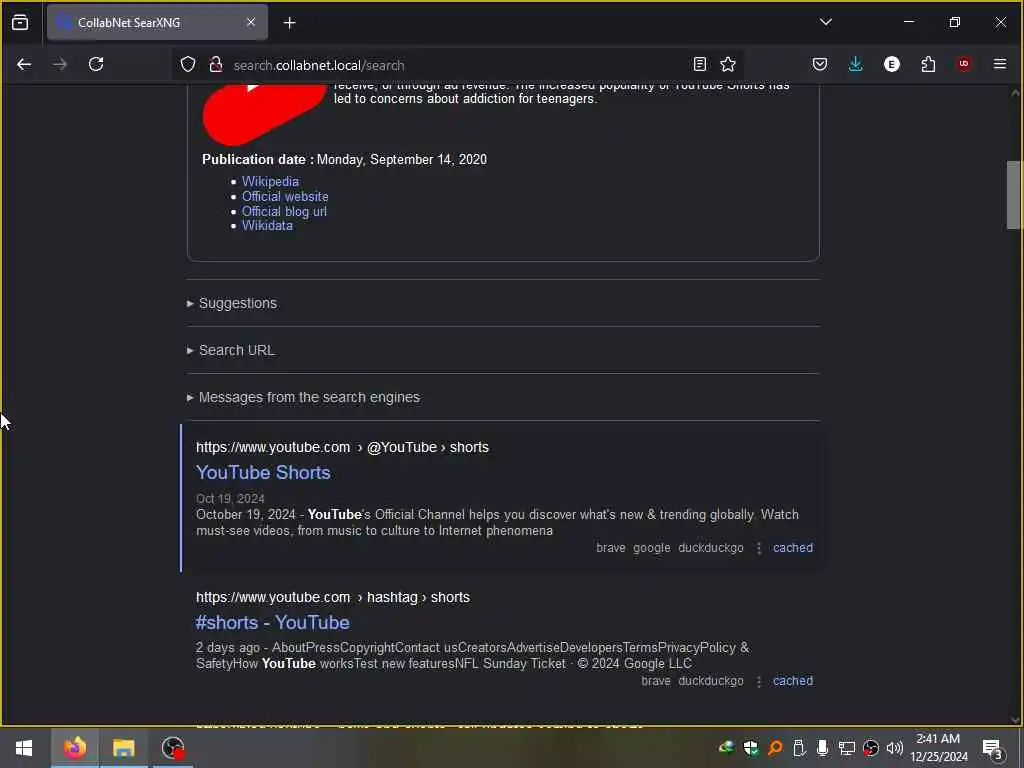The image size is (1024, 768).
Task: Click the YouTube Shorts logo thumbnail
Action: (x=264, y=114)
